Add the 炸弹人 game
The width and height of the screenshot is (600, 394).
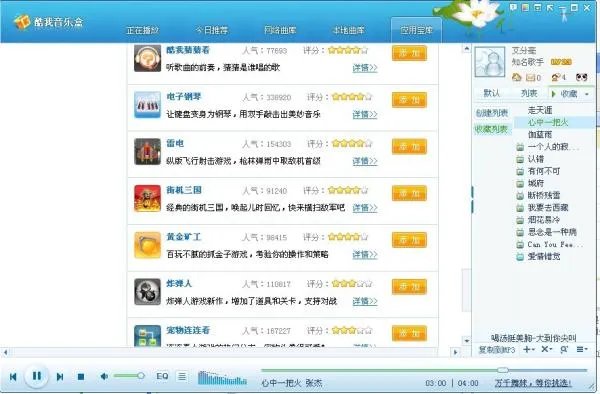coord(409,287)
